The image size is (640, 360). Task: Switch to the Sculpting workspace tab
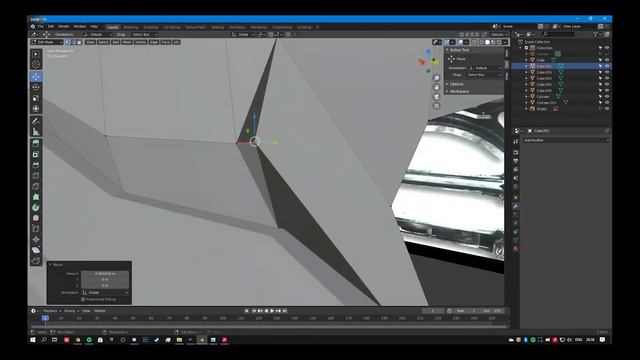pyautogui.click(x=151, y=27)
